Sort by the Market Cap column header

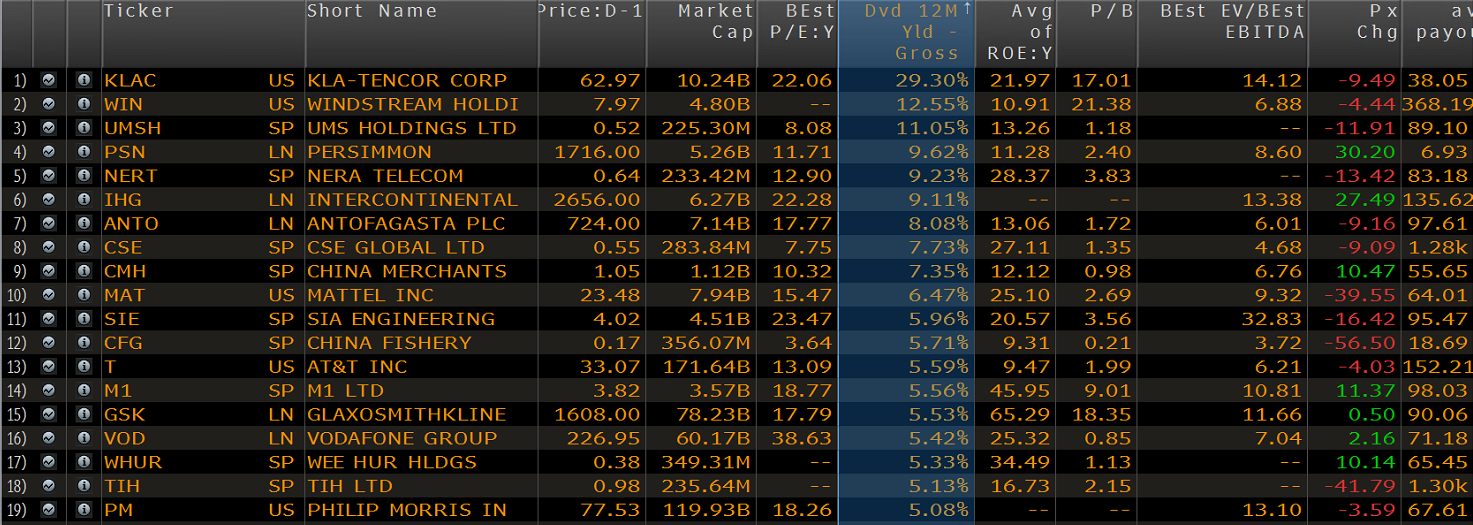point(702,34)
